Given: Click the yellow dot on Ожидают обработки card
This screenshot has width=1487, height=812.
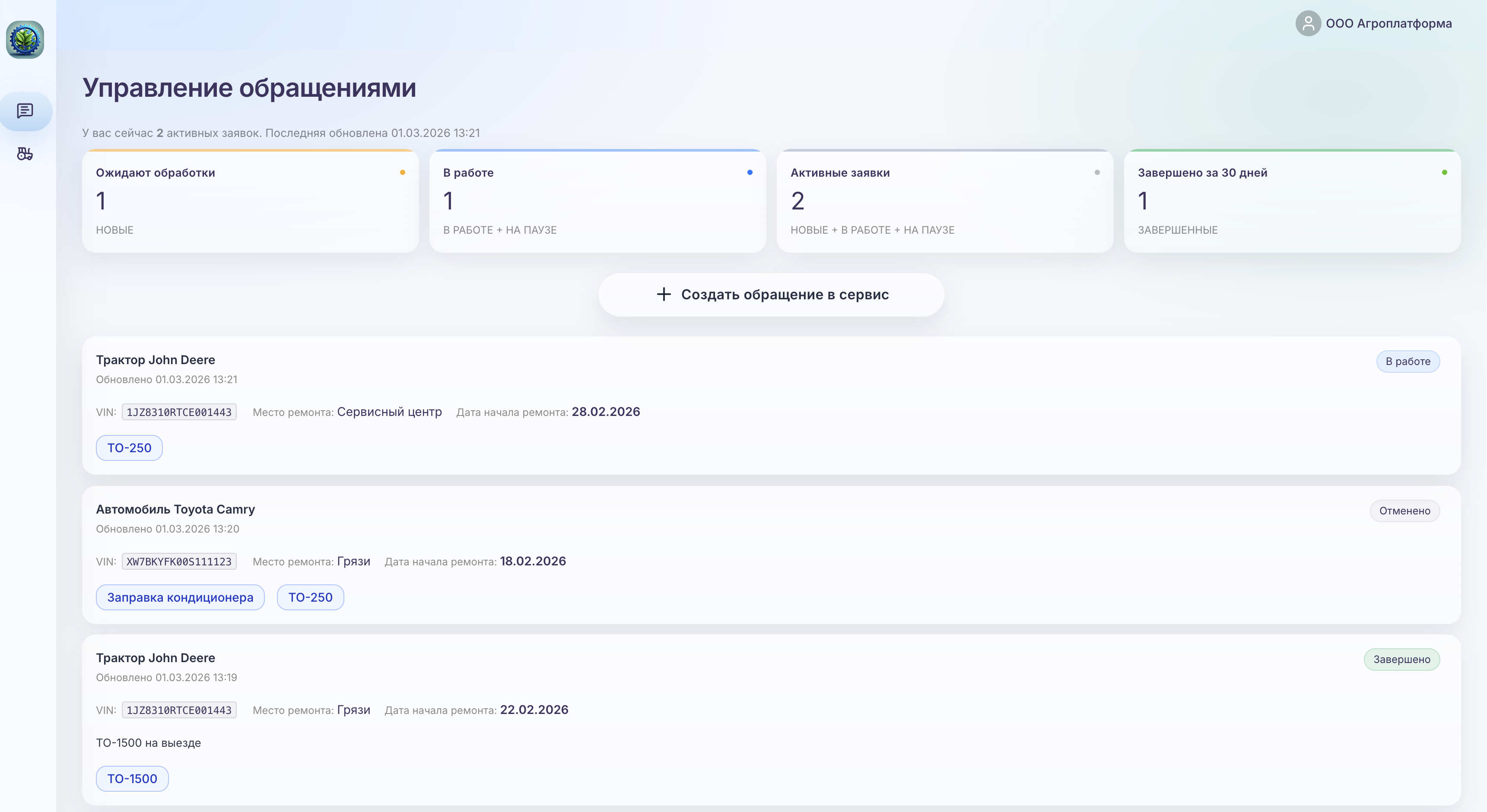Looking at the screenshot, I should tap(402, 172).
